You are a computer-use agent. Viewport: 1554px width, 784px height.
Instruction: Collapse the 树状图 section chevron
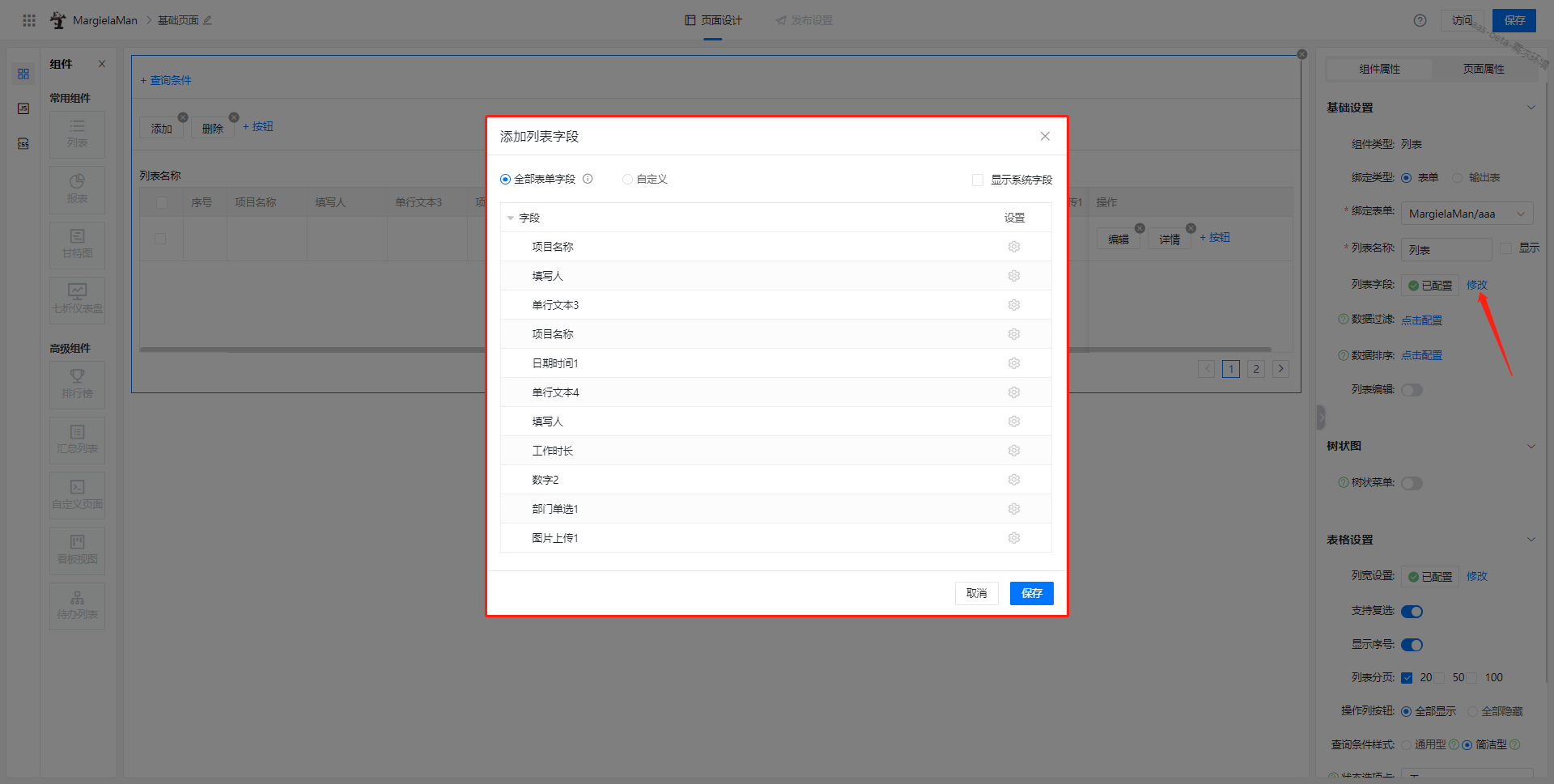(x=1531, y=446)
